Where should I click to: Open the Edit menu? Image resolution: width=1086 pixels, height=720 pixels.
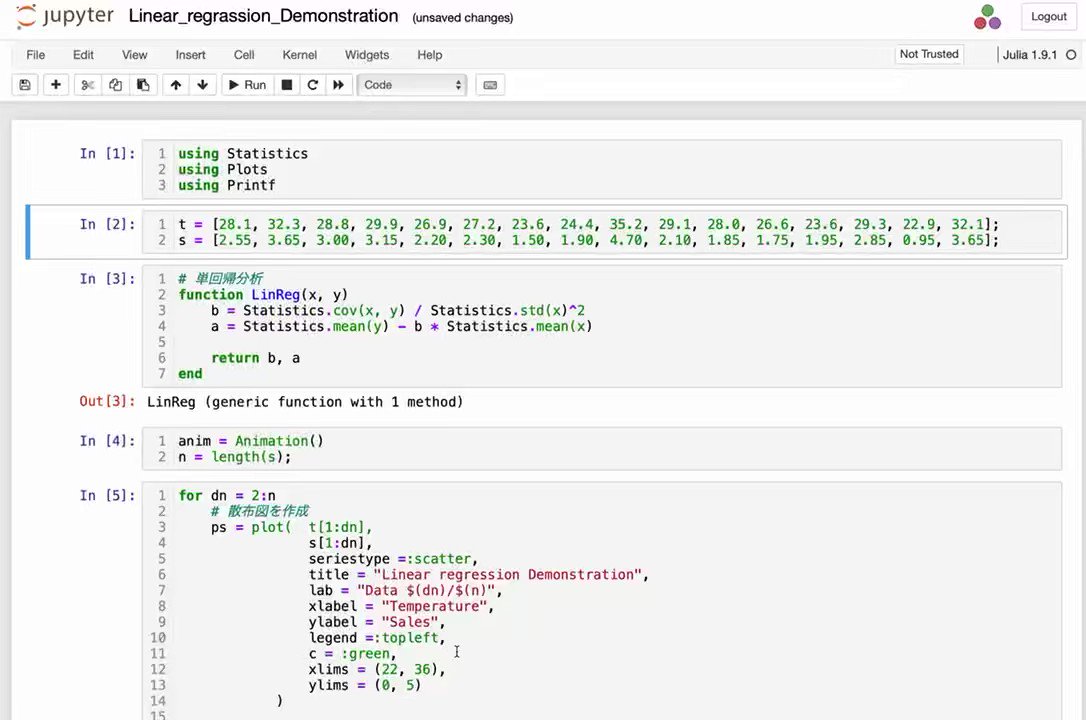click(83, 55)
